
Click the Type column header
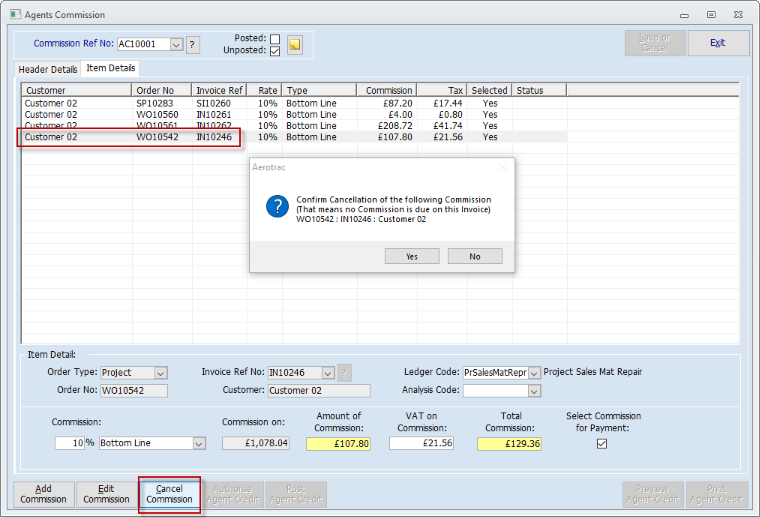(319, 90)
